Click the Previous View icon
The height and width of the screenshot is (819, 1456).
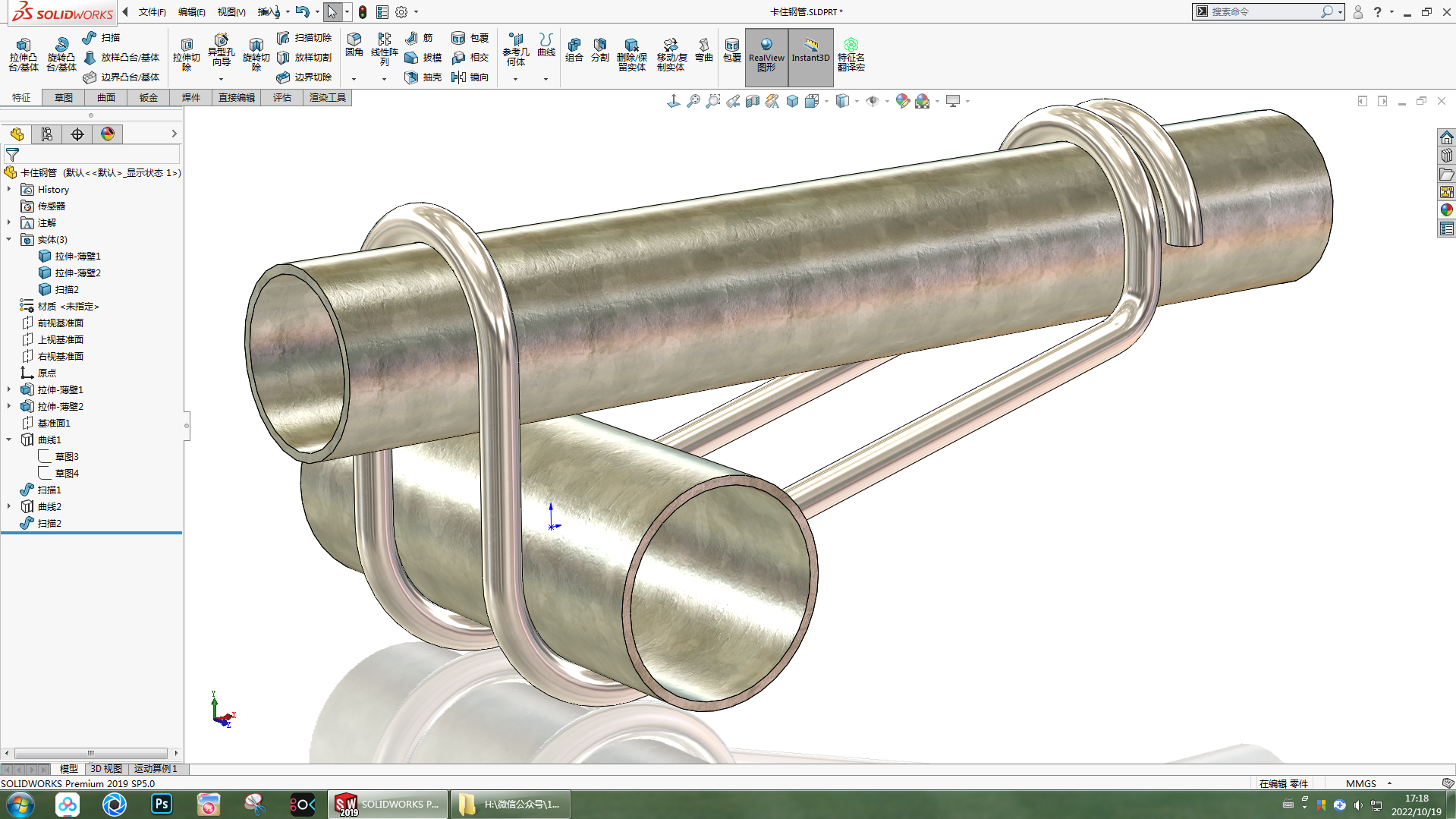(x=733, y=101)
